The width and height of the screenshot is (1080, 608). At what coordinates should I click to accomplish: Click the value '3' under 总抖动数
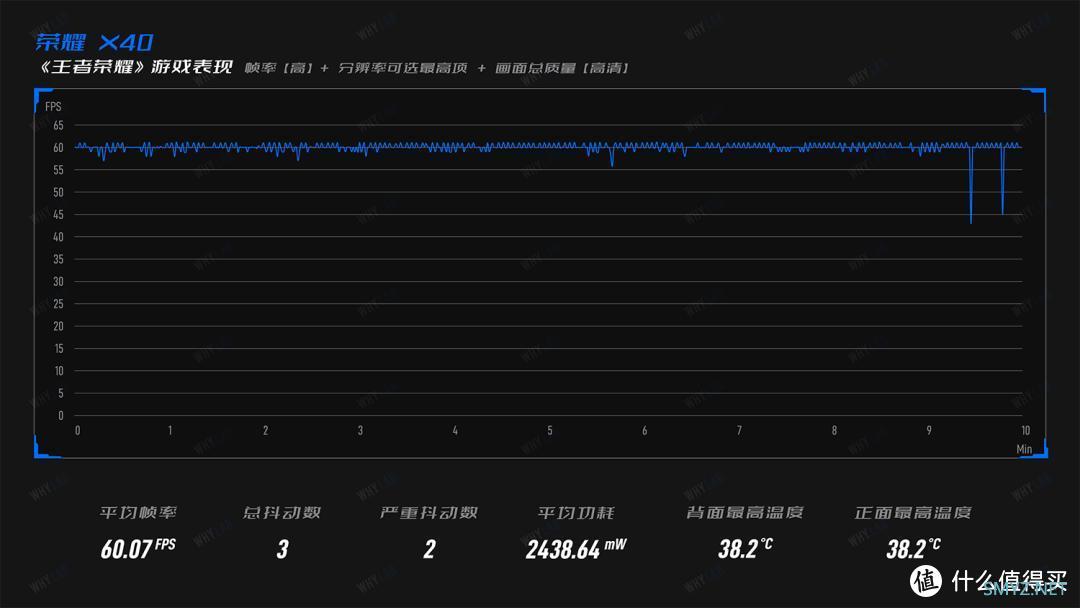pos(282,549)
